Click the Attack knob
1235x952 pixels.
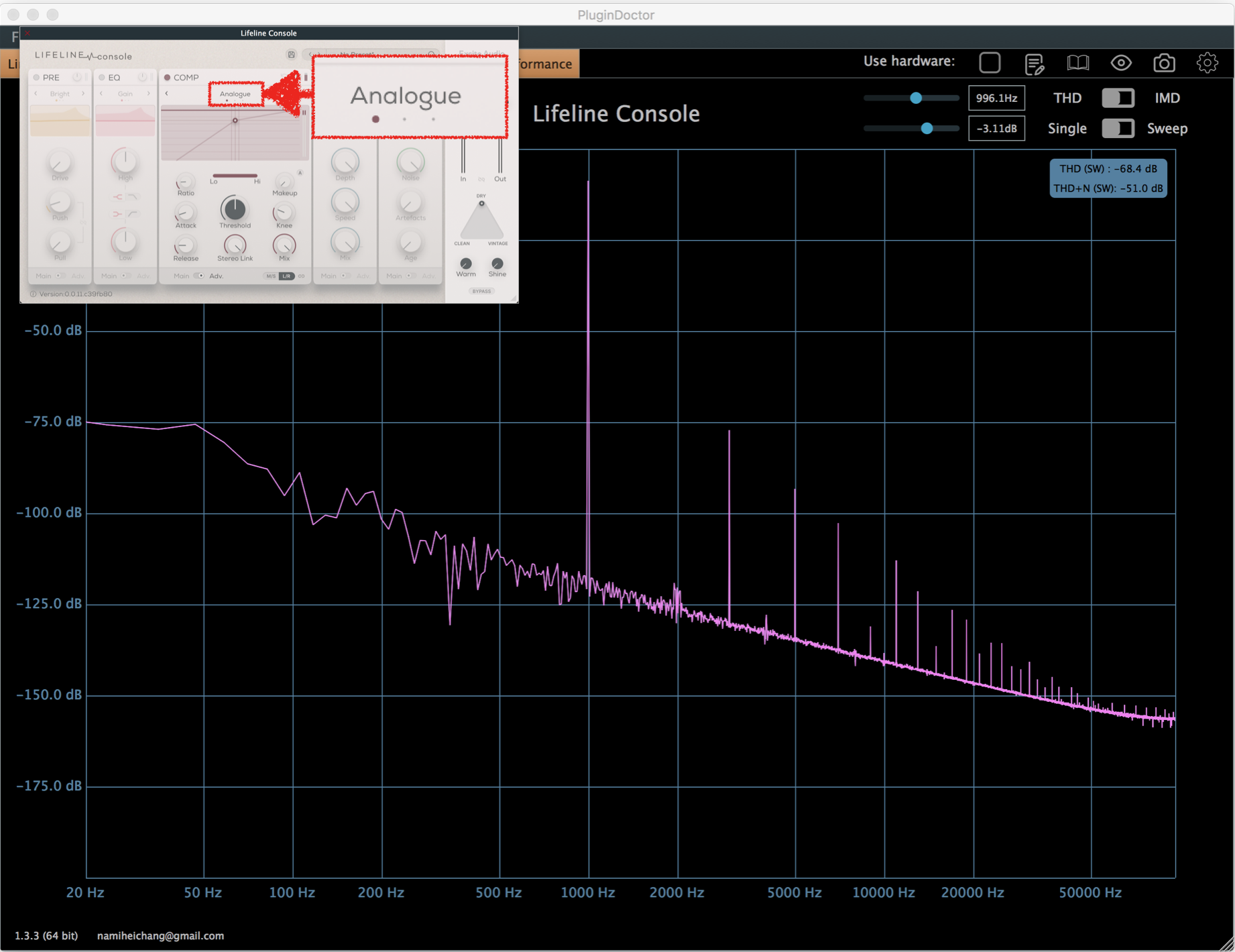click(x=185, y=213)
